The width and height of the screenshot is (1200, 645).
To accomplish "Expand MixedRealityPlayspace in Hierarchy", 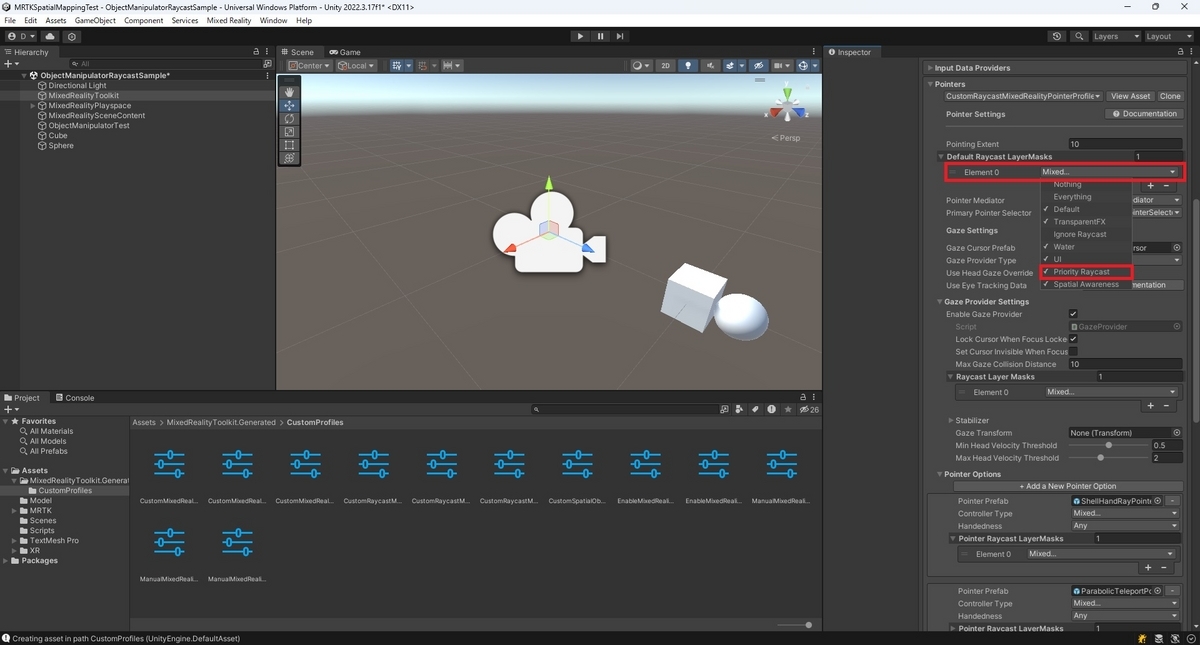I will pos(32,106).
